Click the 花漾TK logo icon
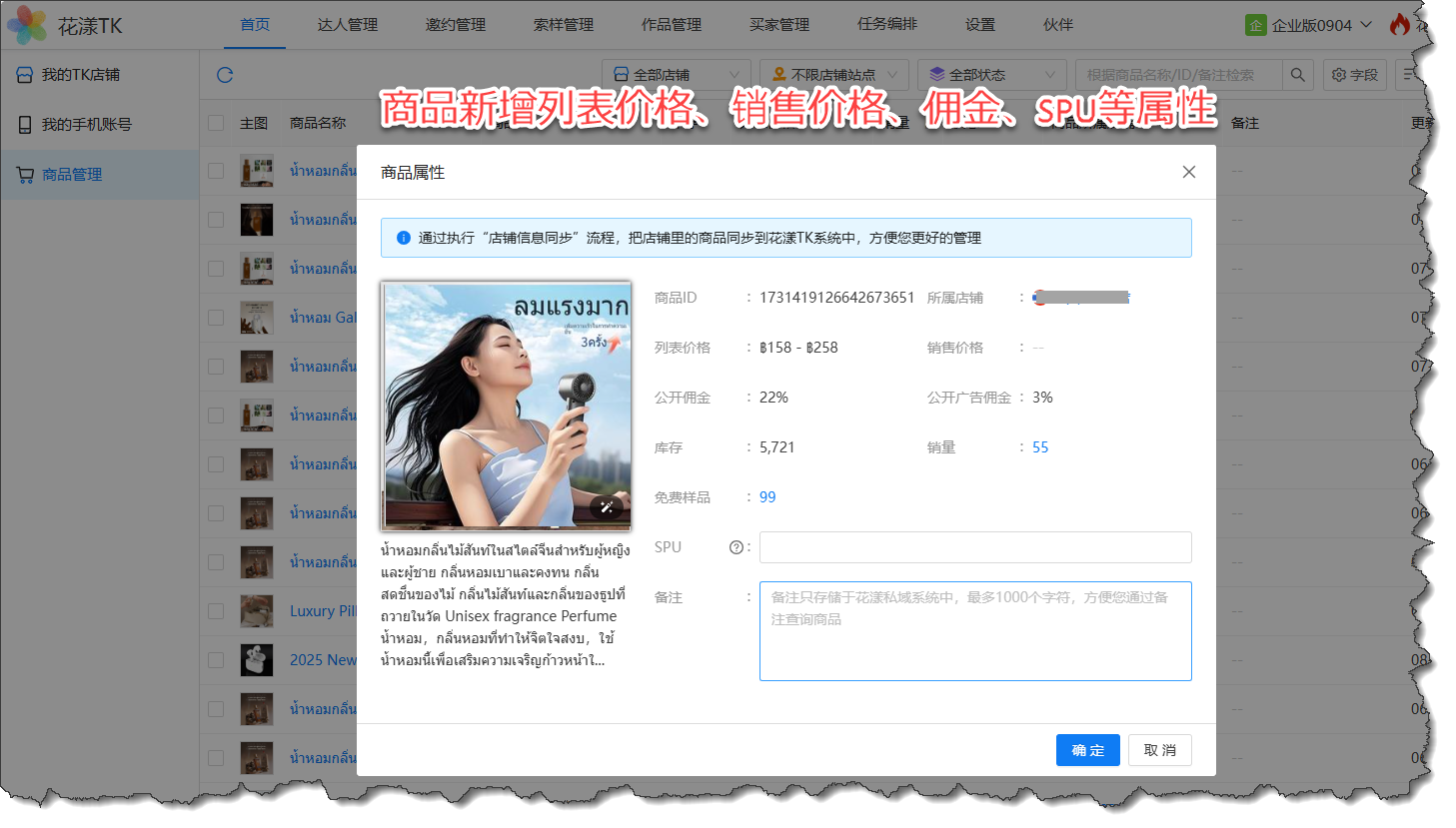The height and width of the screenshot is (828, 1456). click(x=27, y=25)
